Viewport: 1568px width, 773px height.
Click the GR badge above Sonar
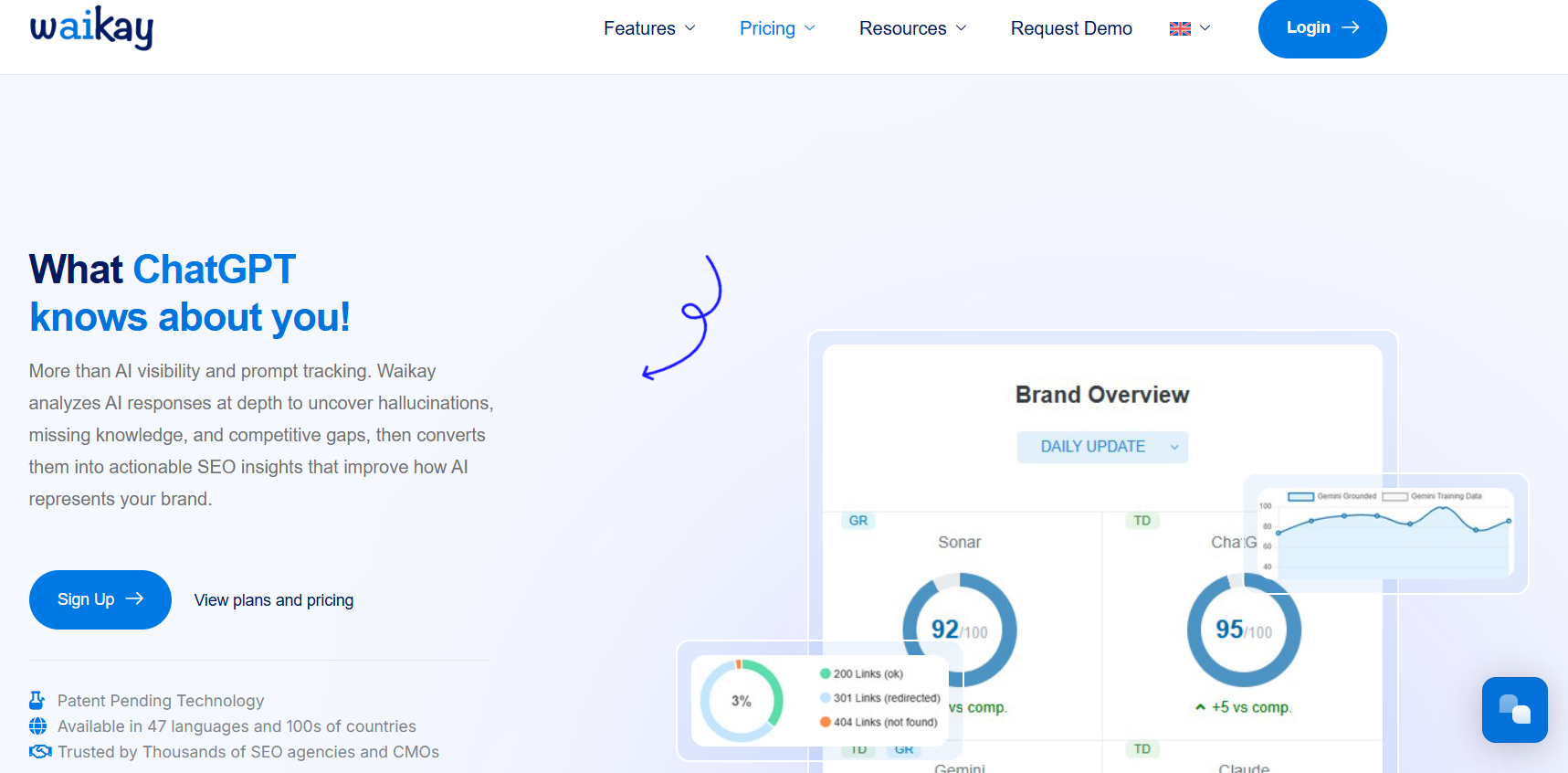point(858,521)
